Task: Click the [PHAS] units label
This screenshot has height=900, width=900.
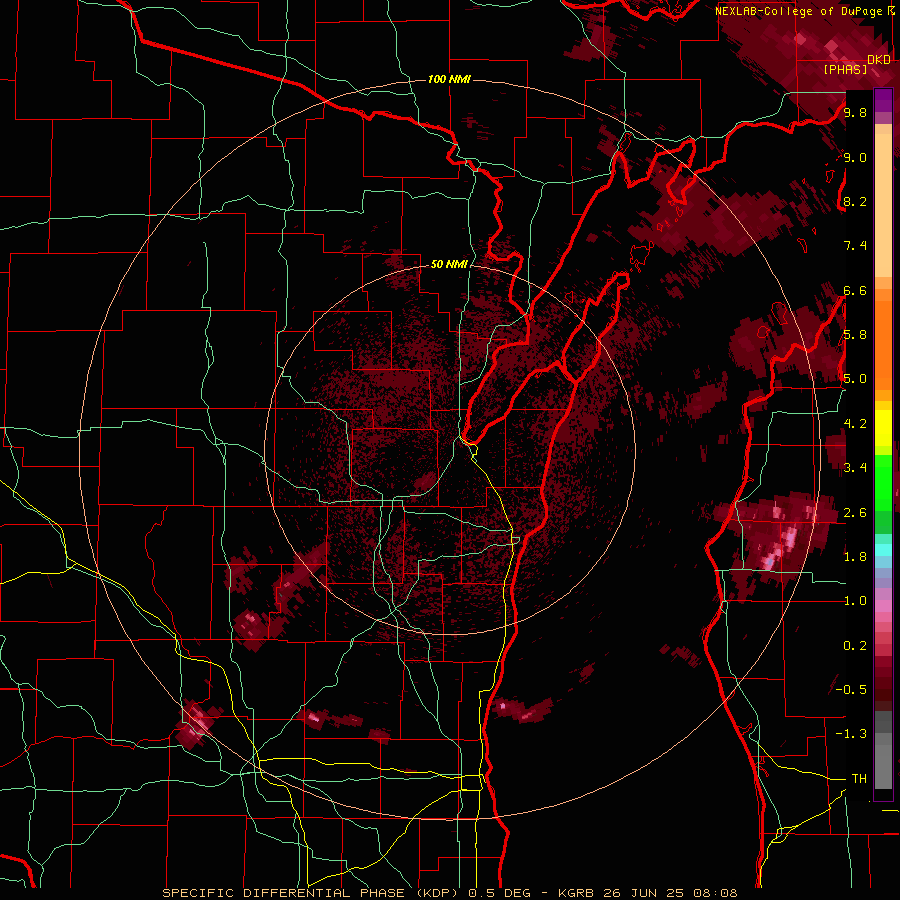Action: [x=845, y=70]
